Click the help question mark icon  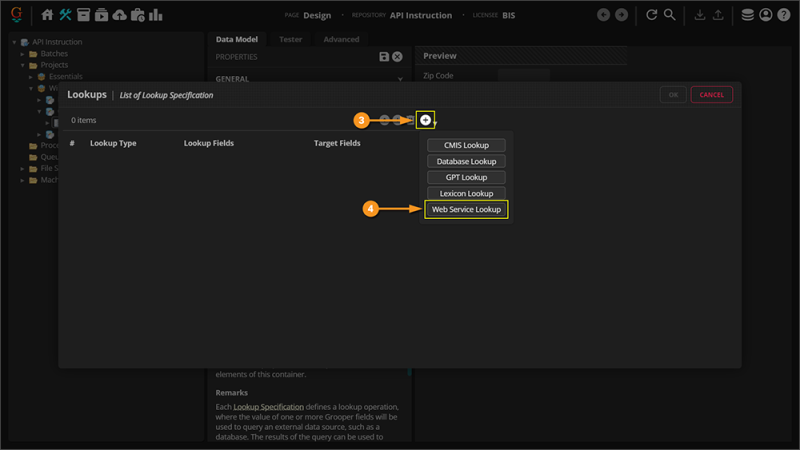tap(783, 15)
